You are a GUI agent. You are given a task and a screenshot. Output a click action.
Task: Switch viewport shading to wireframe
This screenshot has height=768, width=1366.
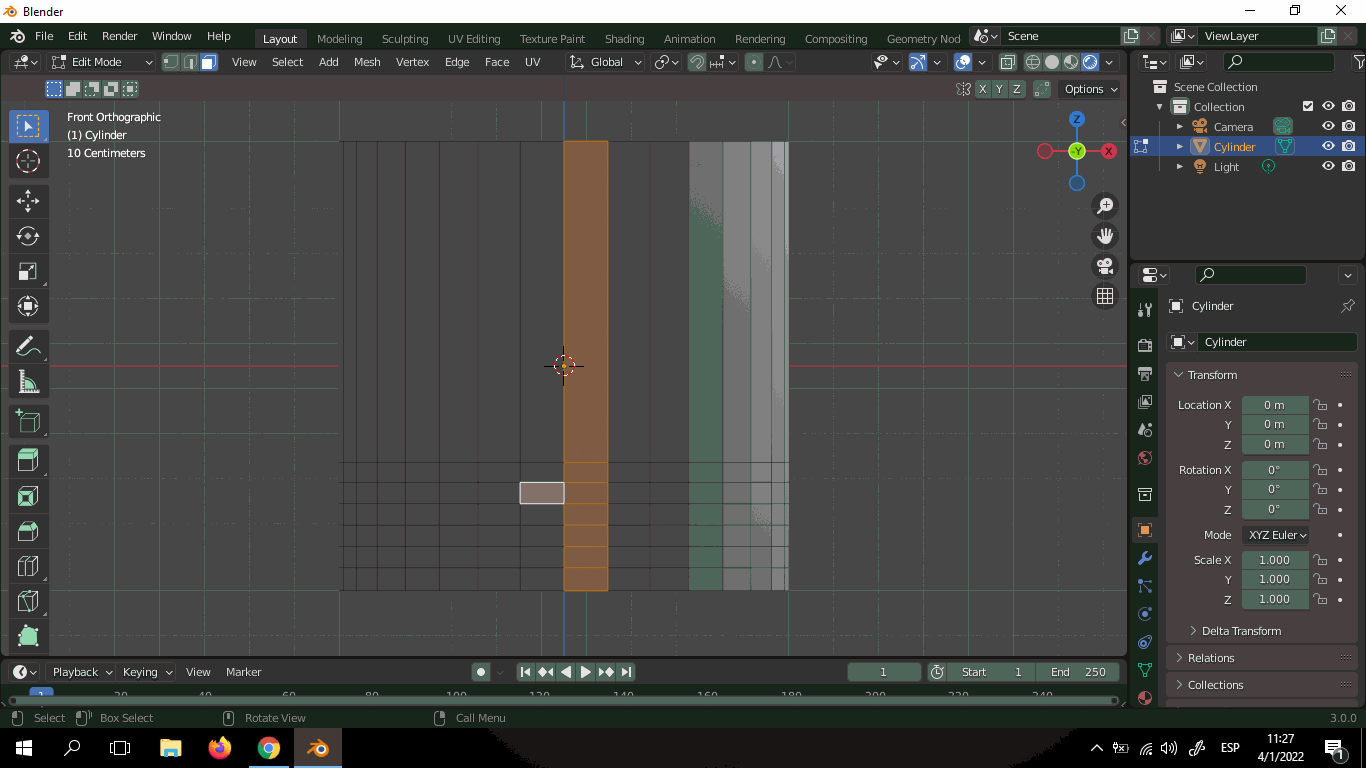(1033, 62)
